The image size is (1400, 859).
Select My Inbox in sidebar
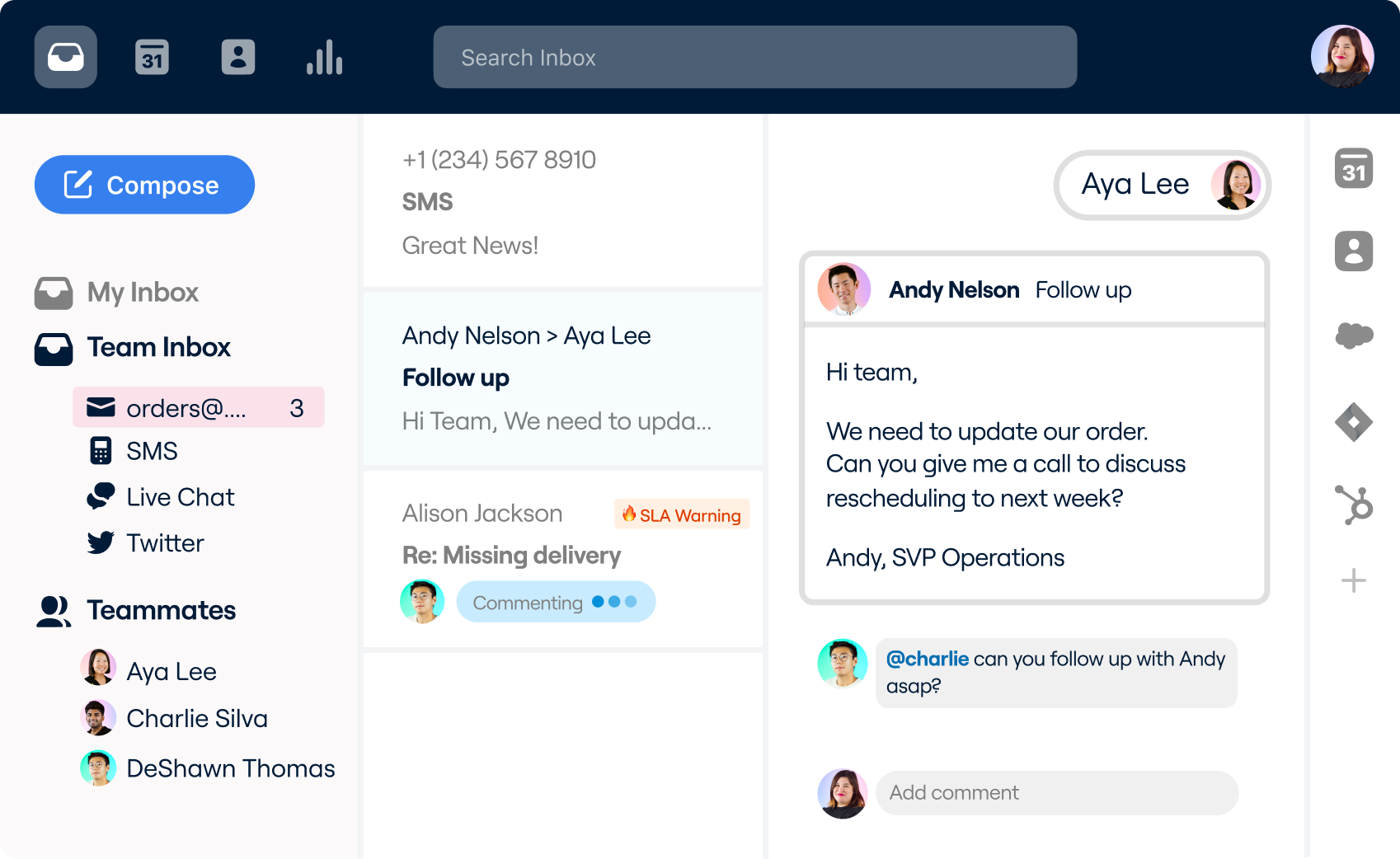117,292
